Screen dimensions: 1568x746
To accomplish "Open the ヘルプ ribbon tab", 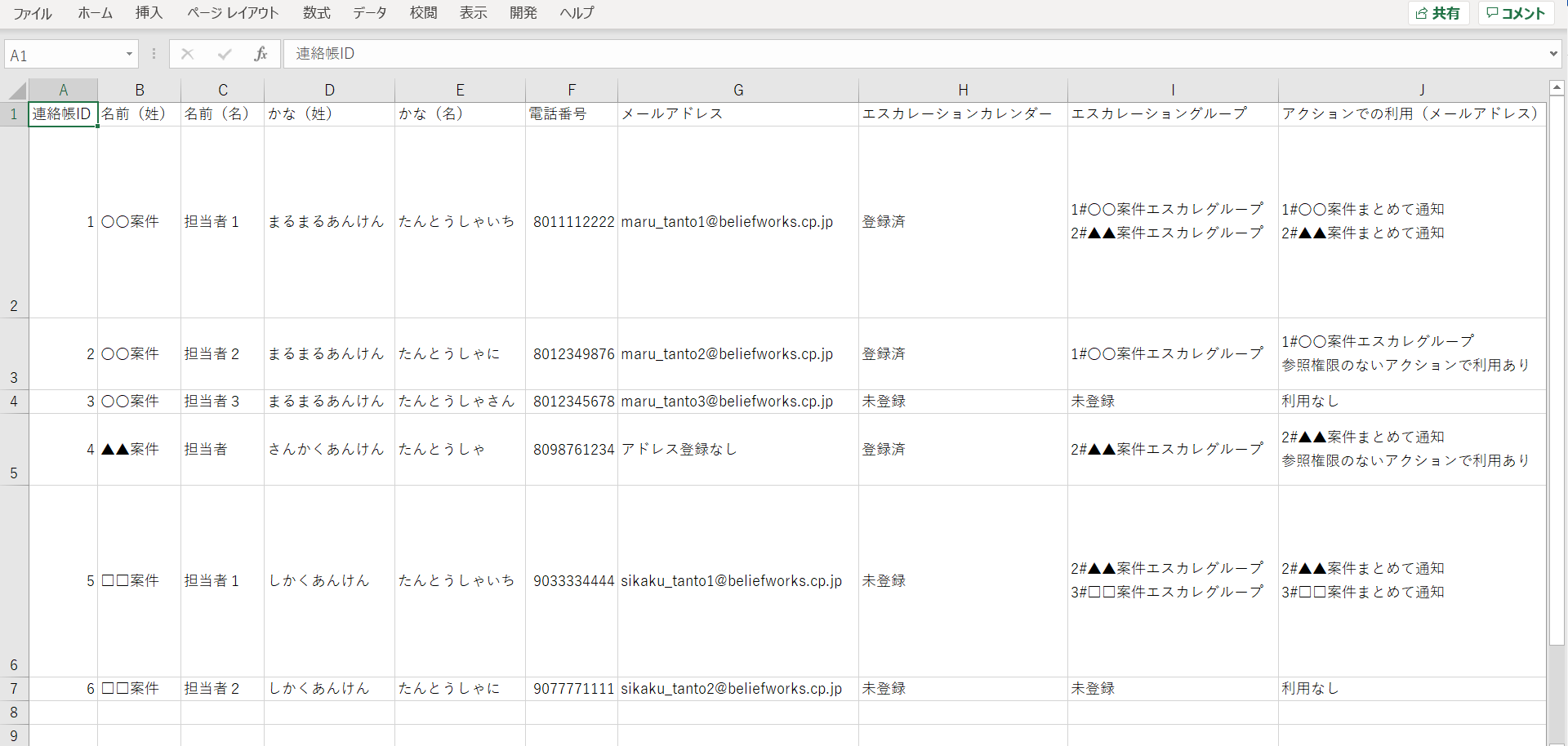I will [577, 13].
